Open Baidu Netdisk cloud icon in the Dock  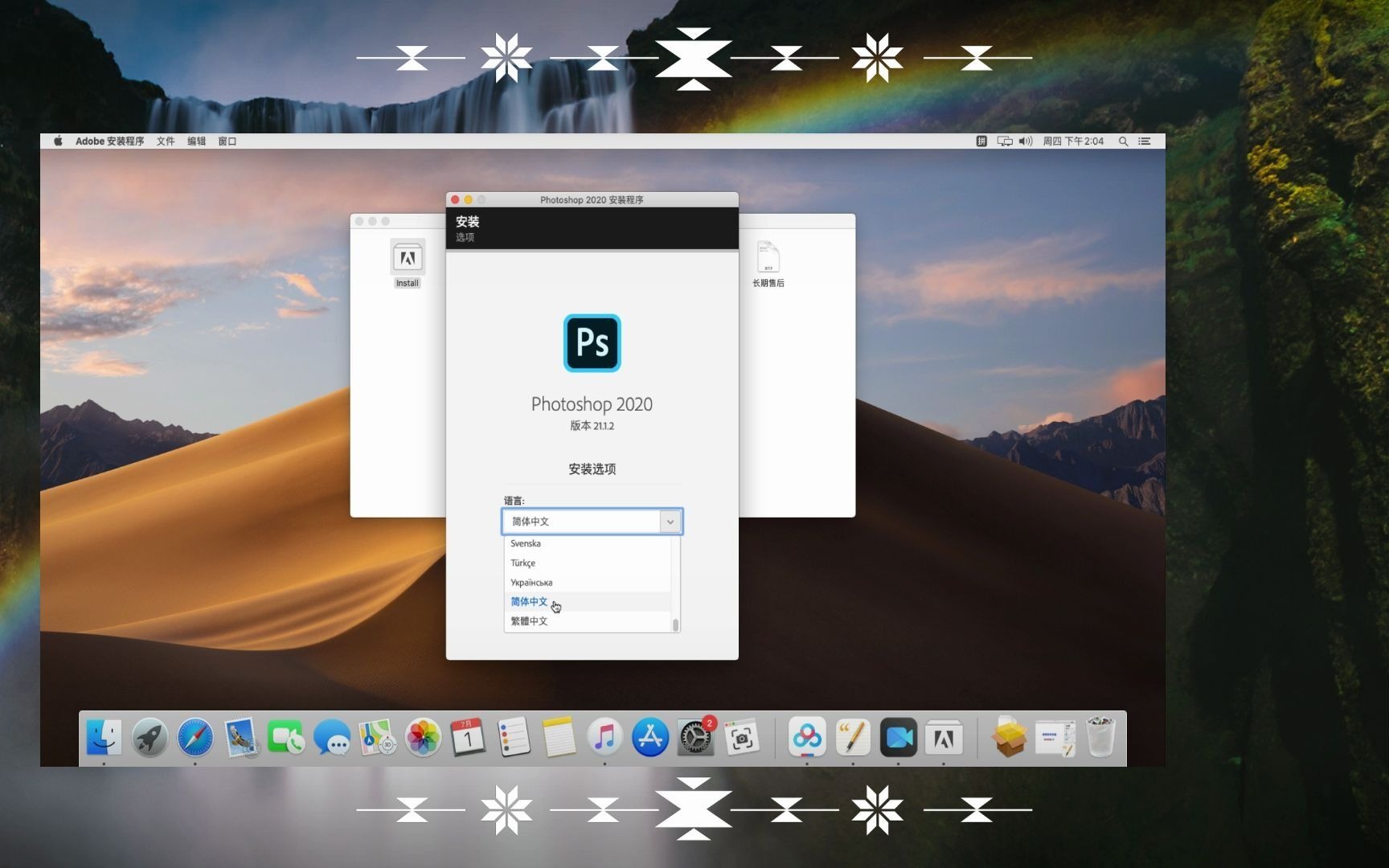coord(807,737)
